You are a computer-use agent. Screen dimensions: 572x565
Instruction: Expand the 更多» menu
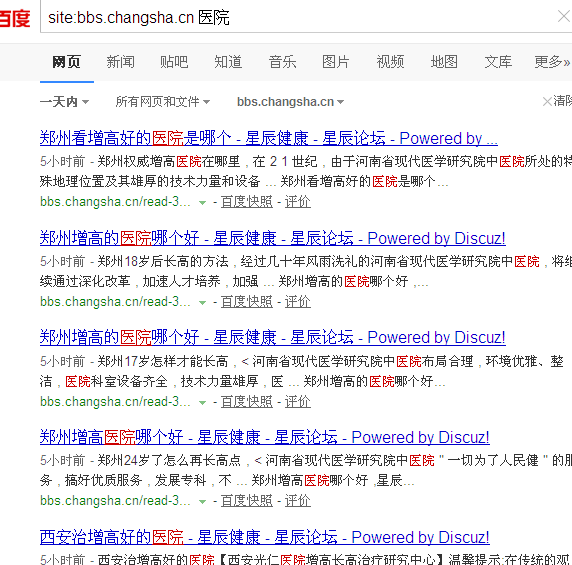(x=552, y=62)
